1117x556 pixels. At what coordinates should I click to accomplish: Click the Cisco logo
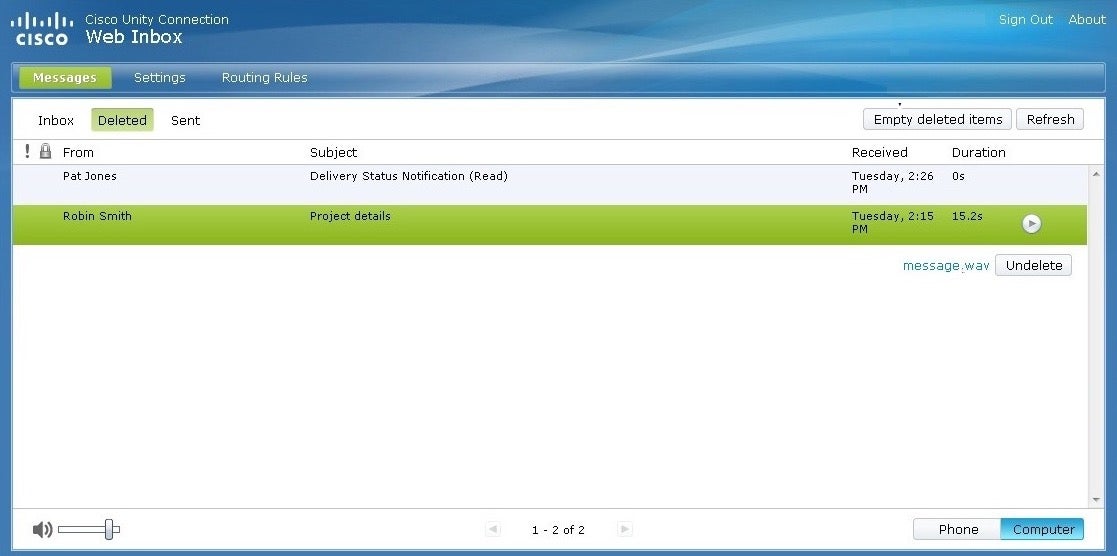(x=42, y=29)
